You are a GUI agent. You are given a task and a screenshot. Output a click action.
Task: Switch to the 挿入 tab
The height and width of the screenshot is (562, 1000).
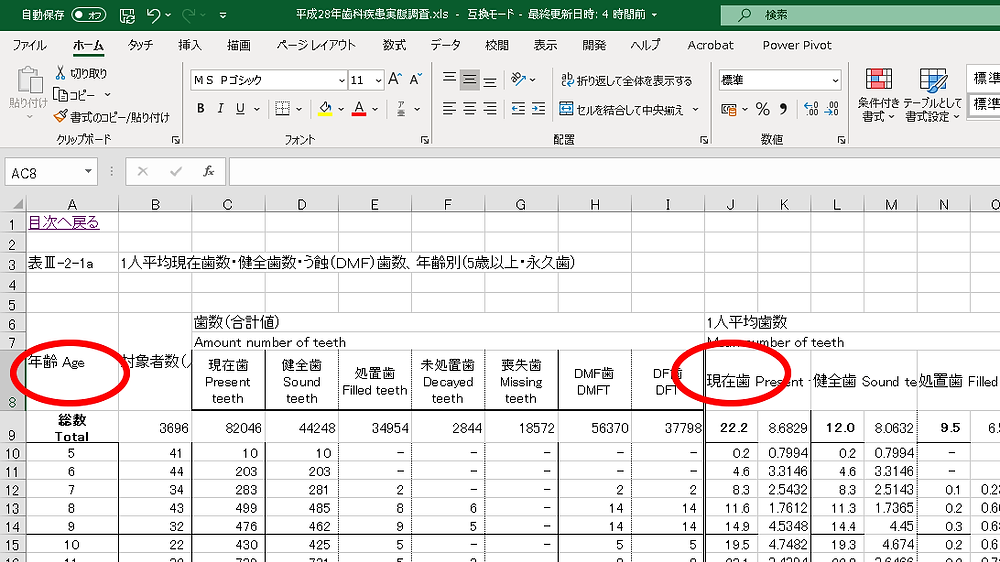(x=189, y=45)
